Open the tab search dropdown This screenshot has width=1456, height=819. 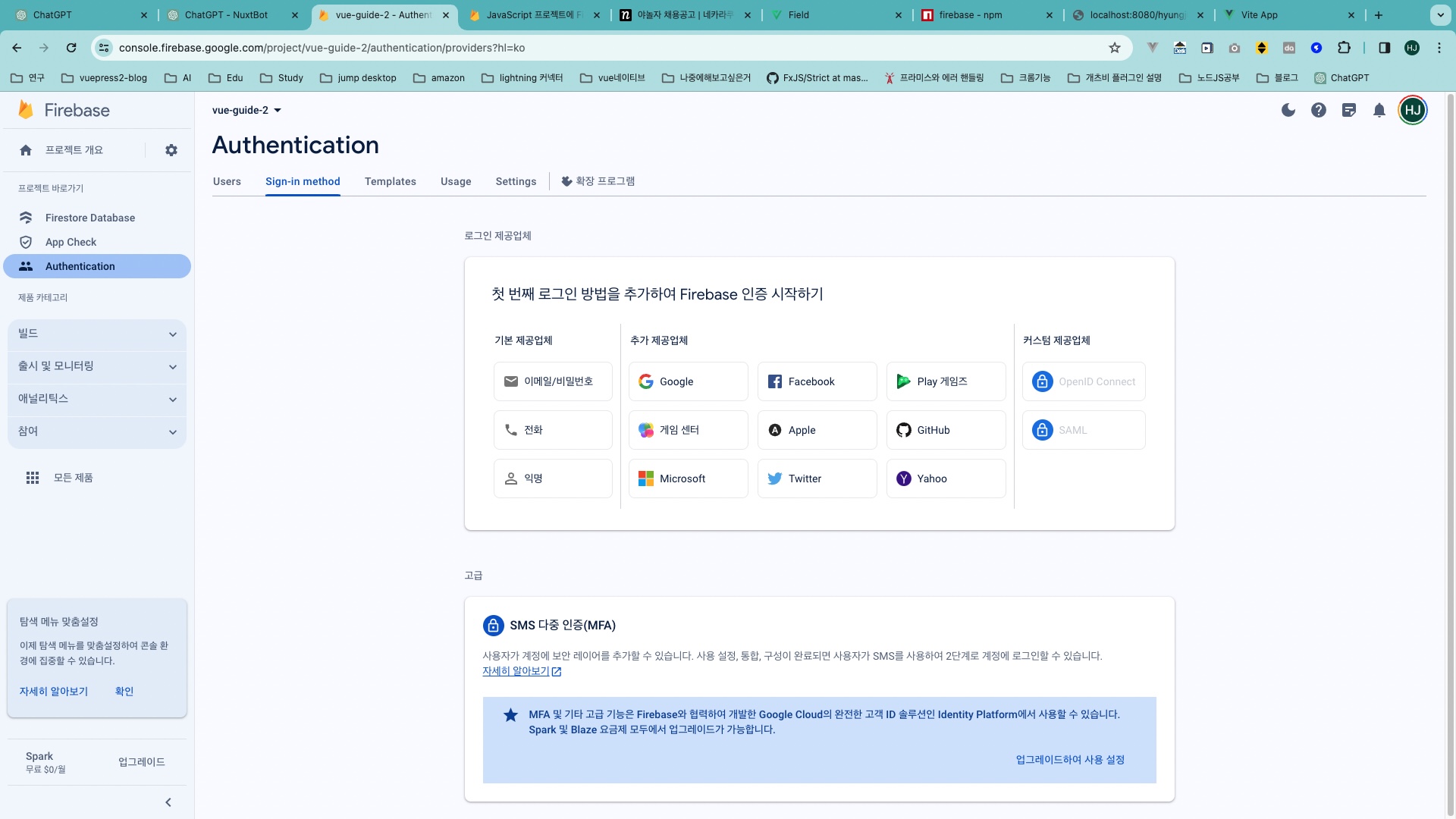[x=1440, y=15]
